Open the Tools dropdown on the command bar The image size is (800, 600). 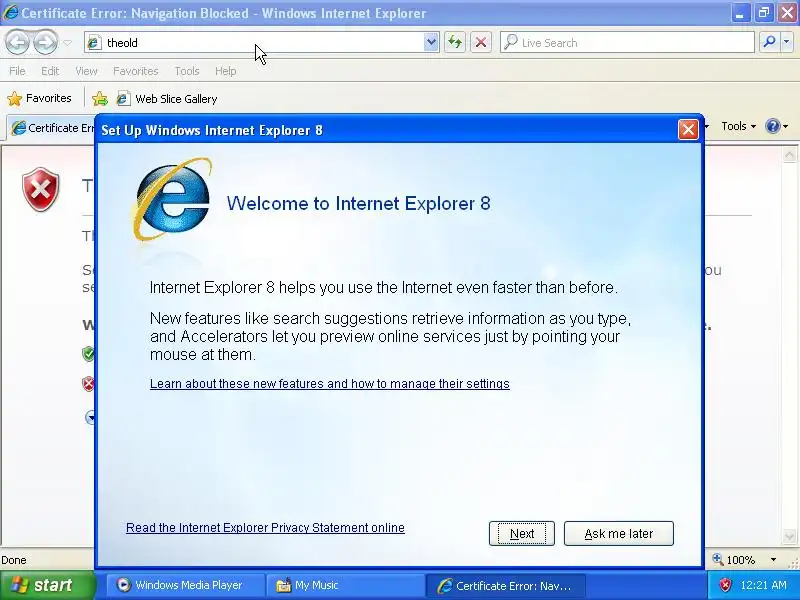(x=738, y=126)
